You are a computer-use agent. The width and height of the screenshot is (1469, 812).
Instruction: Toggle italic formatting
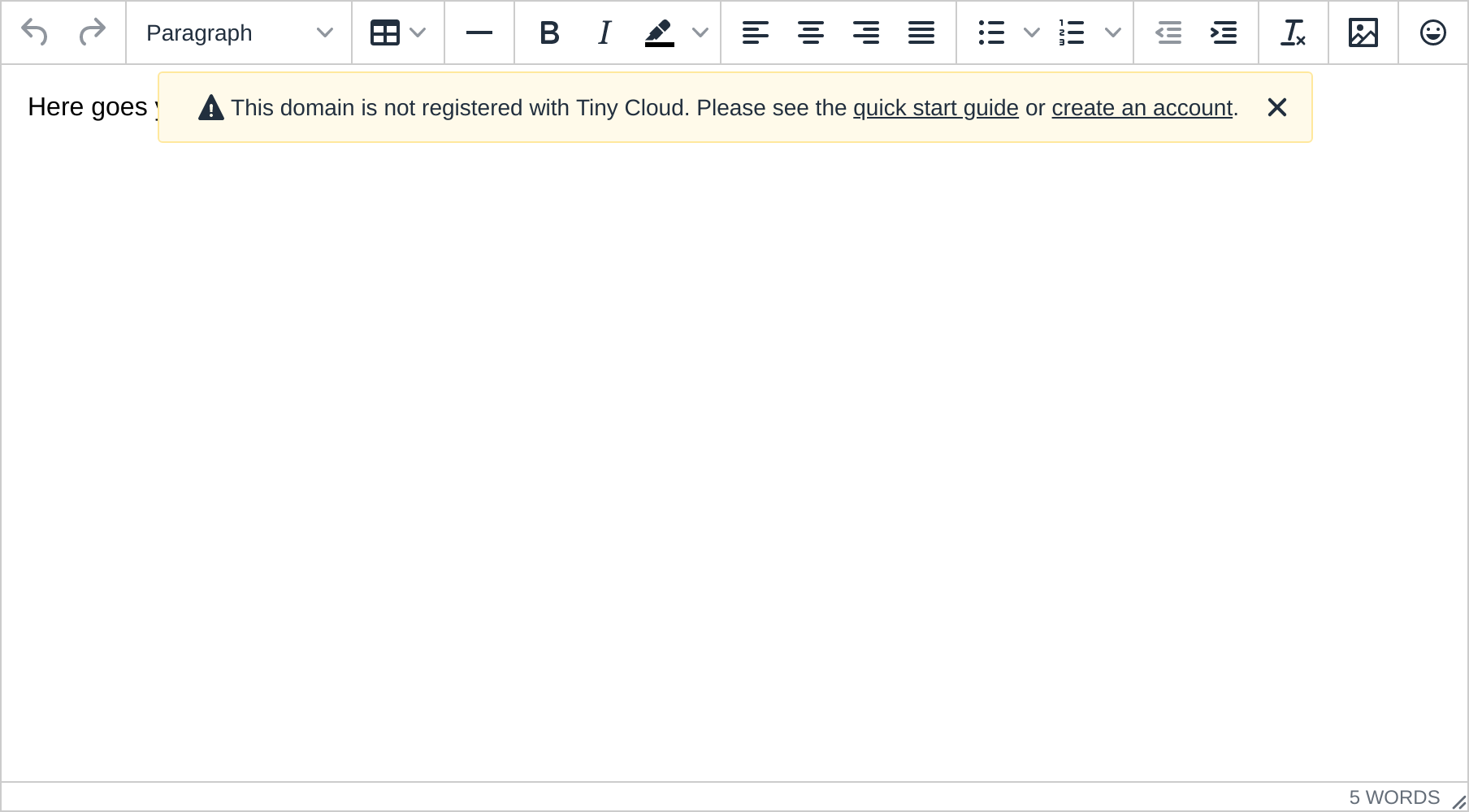pos(604,32)
